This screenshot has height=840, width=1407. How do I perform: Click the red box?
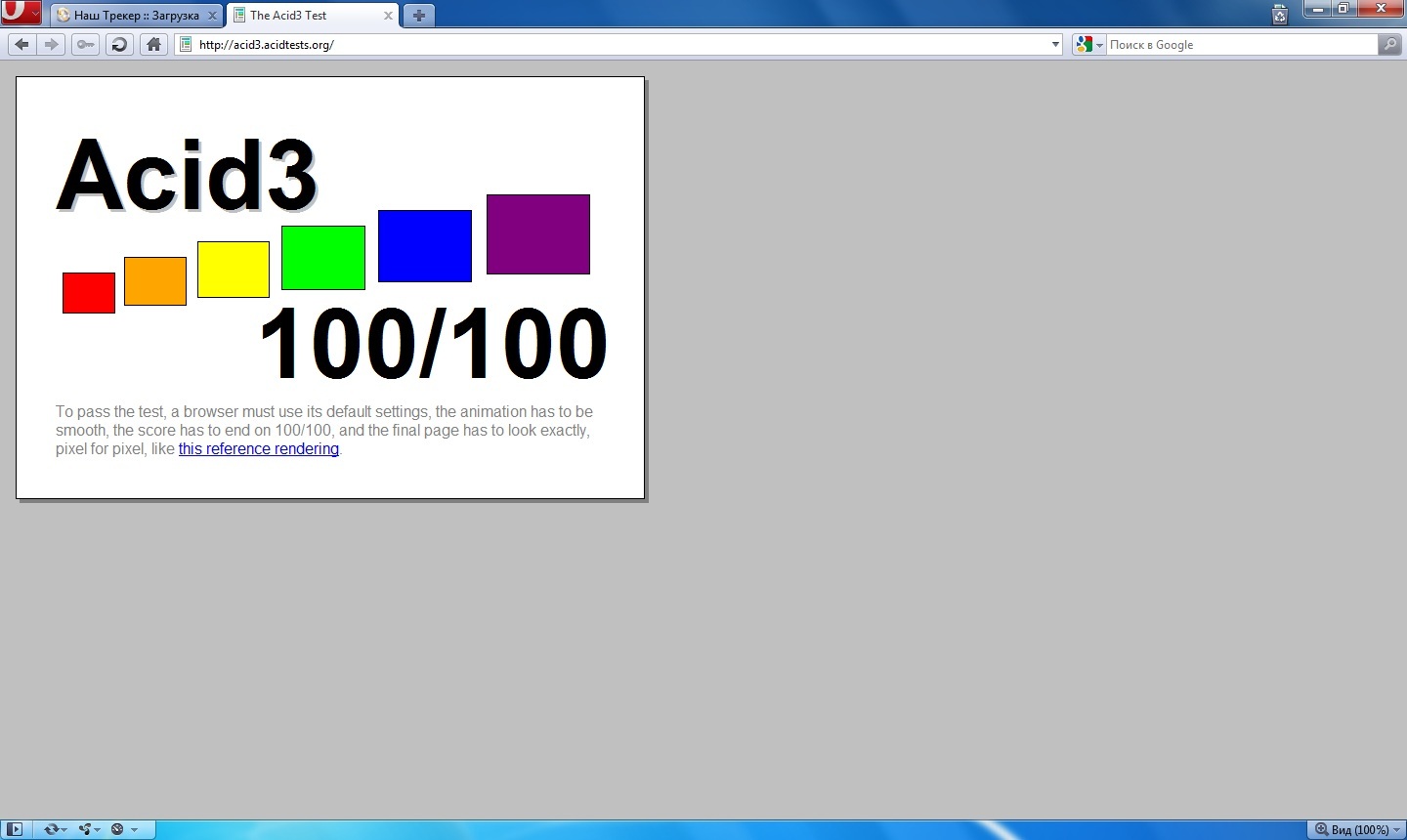tap(89, 293)
